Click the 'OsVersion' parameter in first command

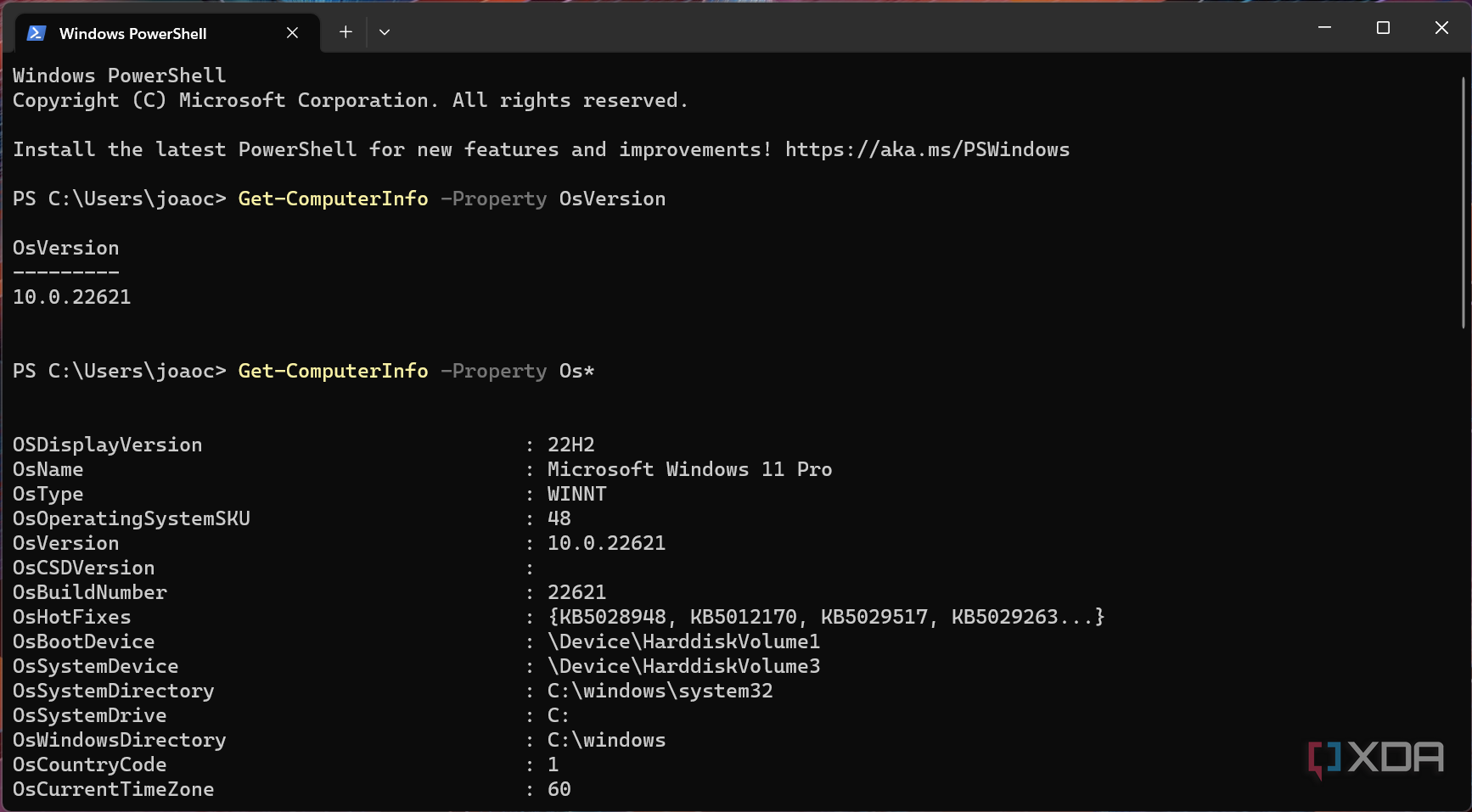(612, 199)
